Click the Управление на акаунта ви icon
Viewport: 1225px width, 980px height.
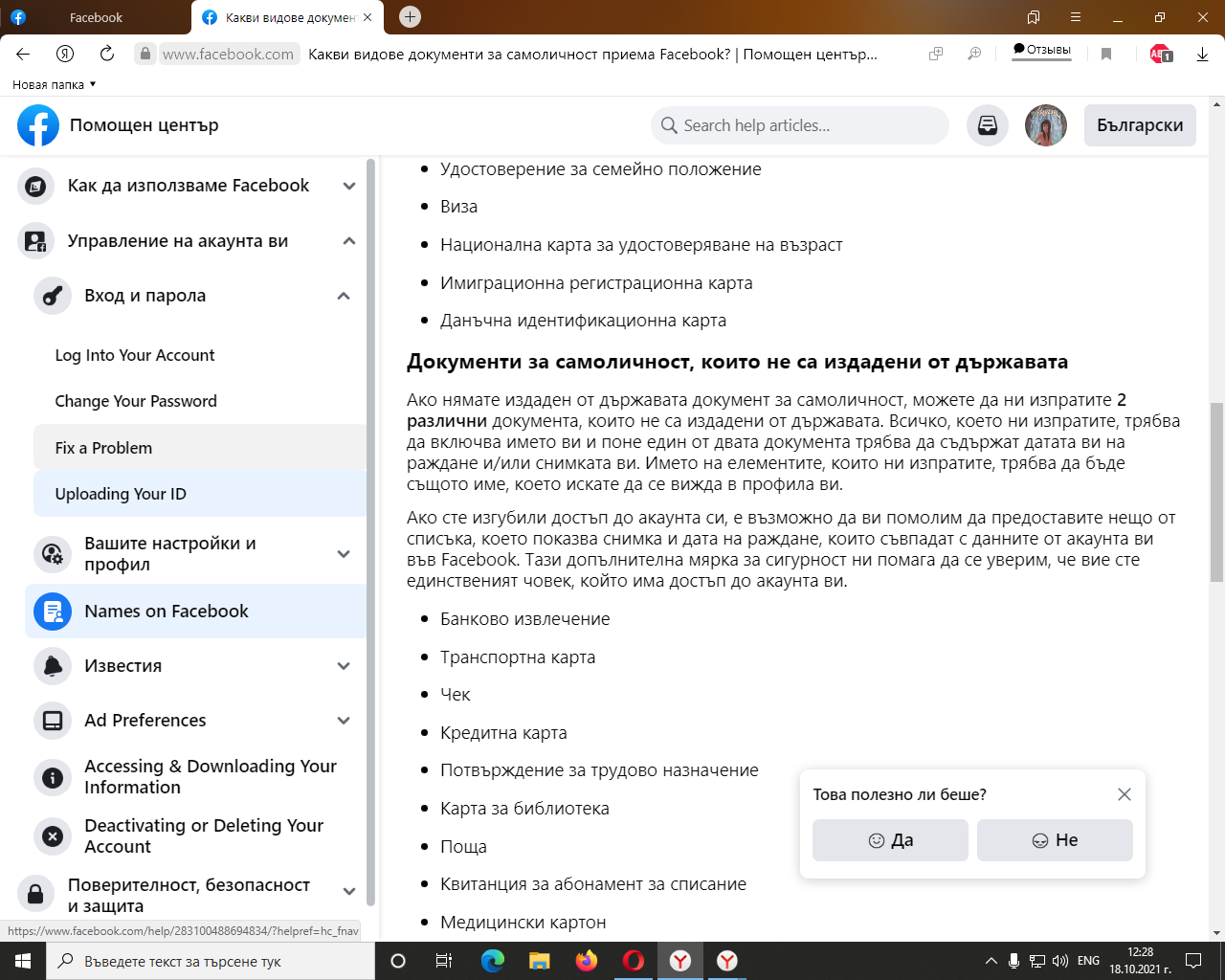coord(35,241)
